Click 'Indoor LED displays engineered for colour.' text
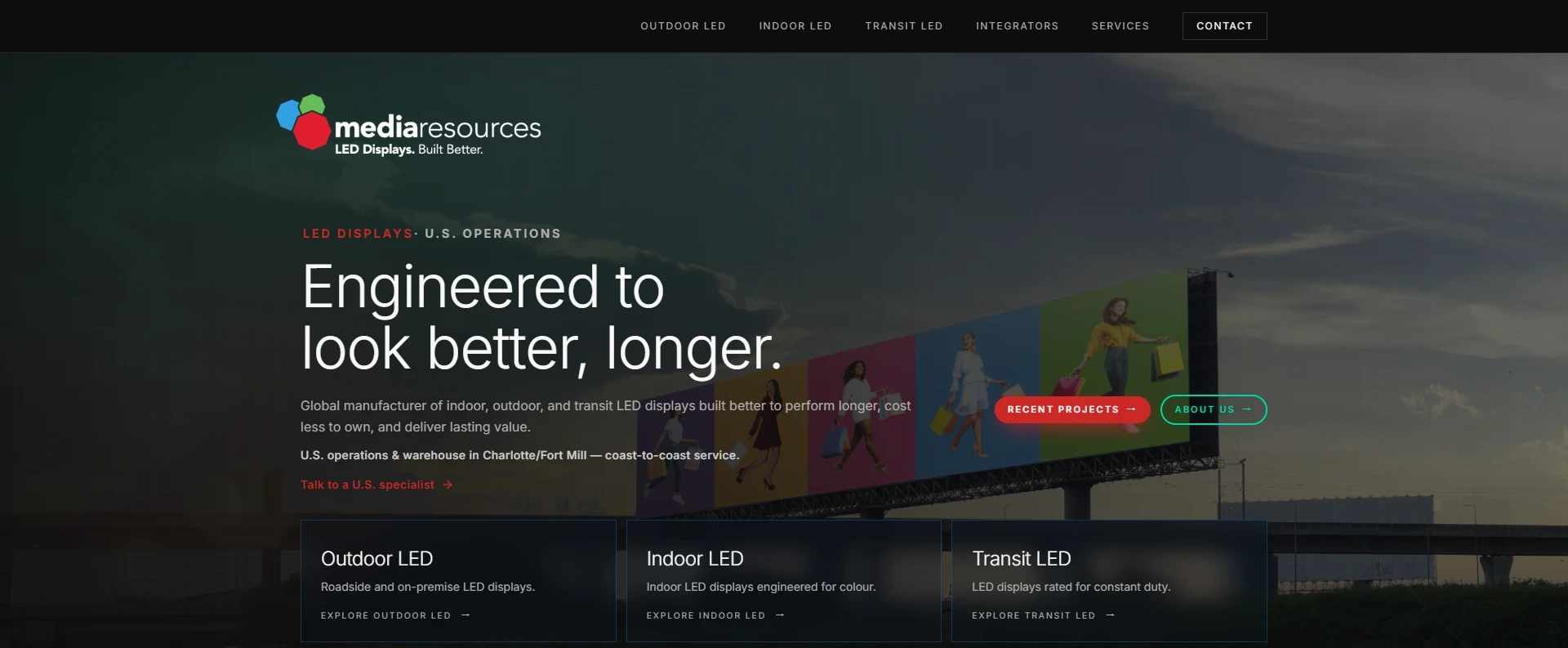Viewport: 1568px width, 648px height. tap(760, 587)
